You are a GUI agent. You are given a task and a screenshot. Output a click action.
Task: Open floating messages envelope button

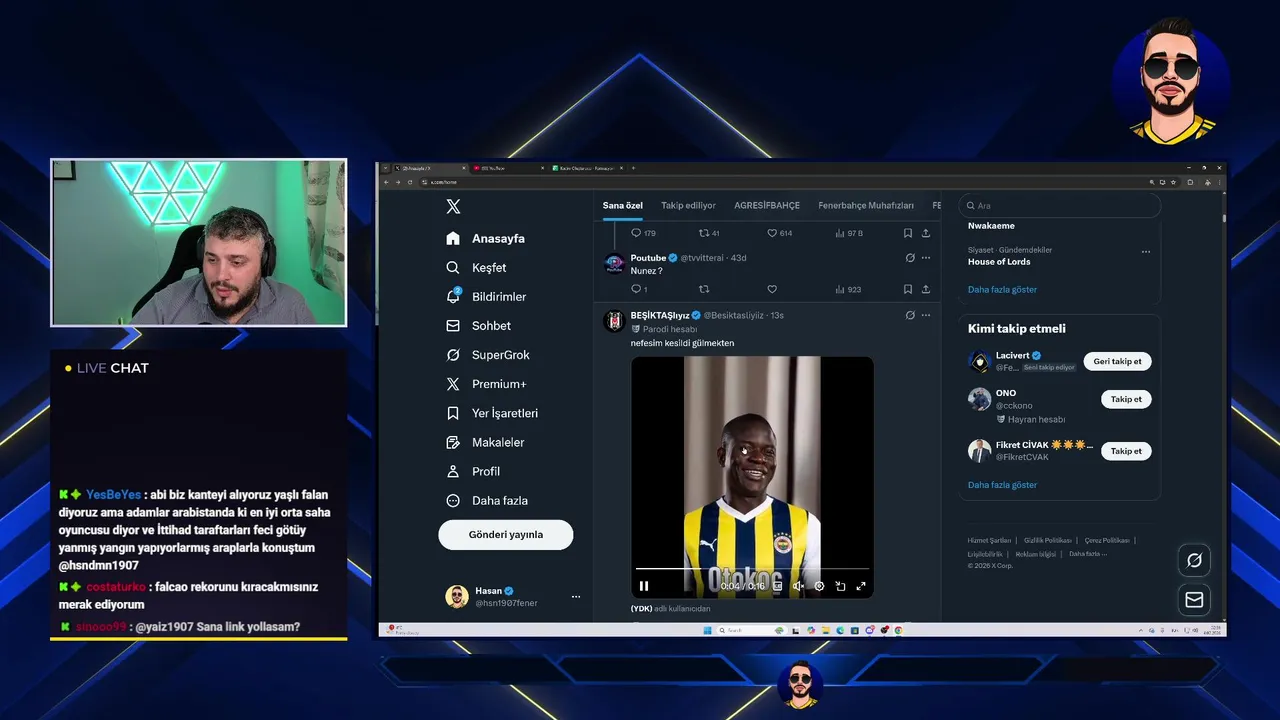1194,599
